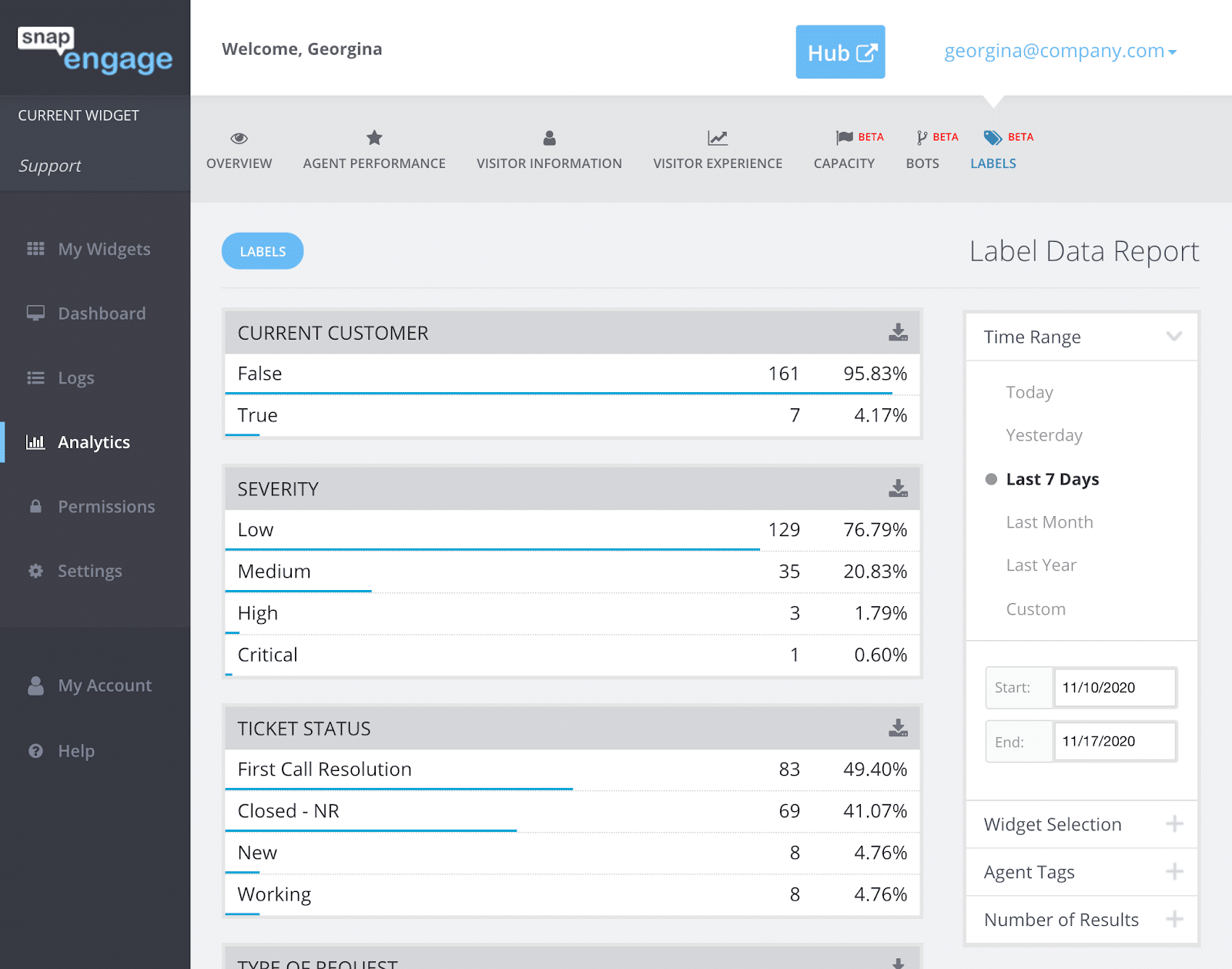This screenshot has height=969, width=1232.
Task: Select the Today time range option
Action: coord(1029,391)
